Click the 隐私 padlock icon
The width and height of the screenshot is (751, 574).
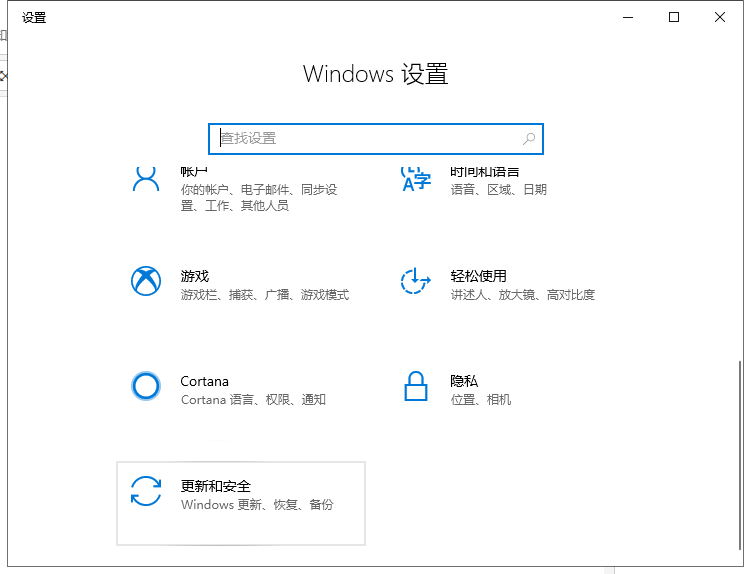[x=416, y=386]
